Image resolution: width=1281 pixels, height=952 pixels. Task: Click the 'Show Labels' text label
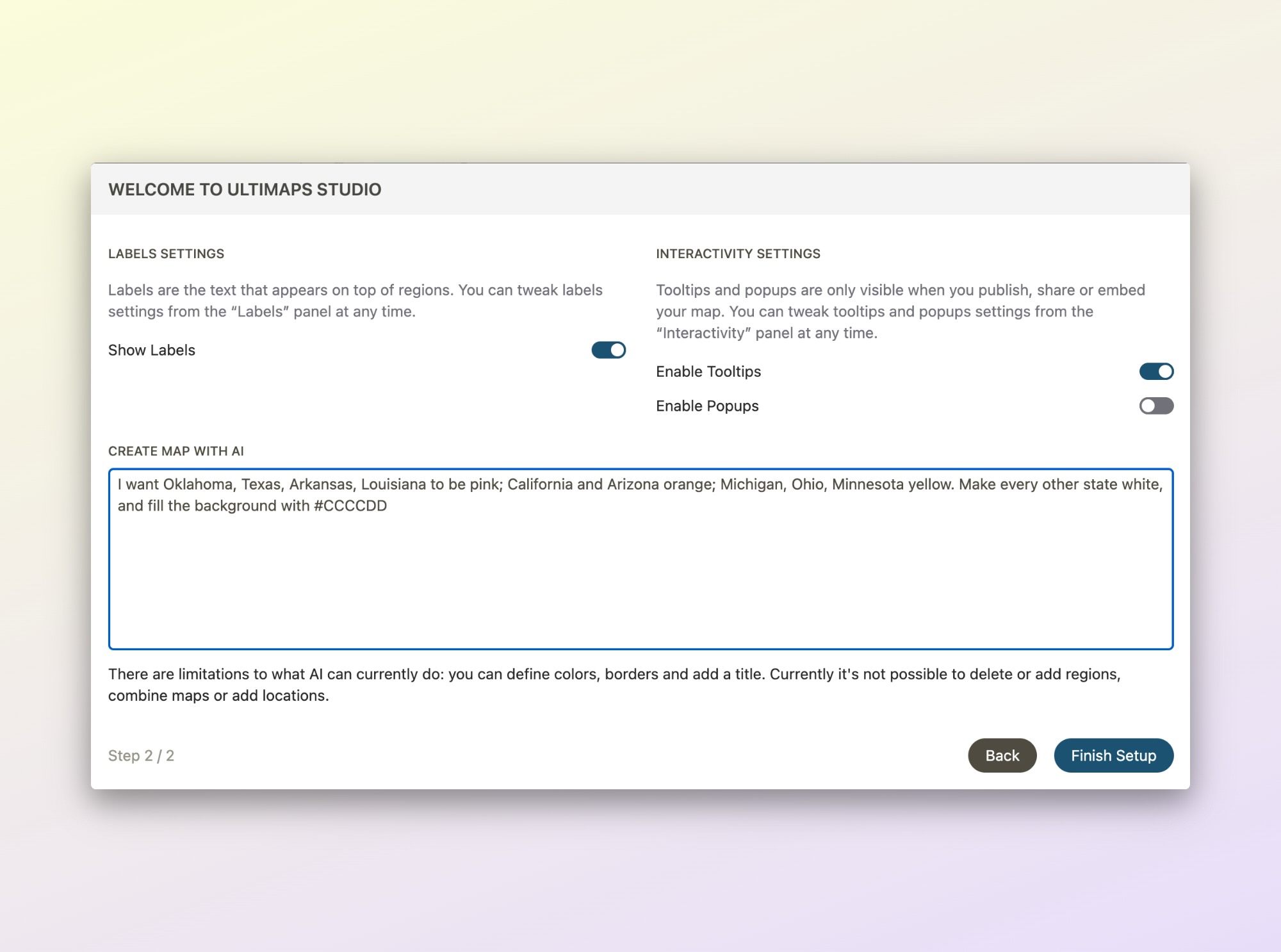tap(152, 350)
